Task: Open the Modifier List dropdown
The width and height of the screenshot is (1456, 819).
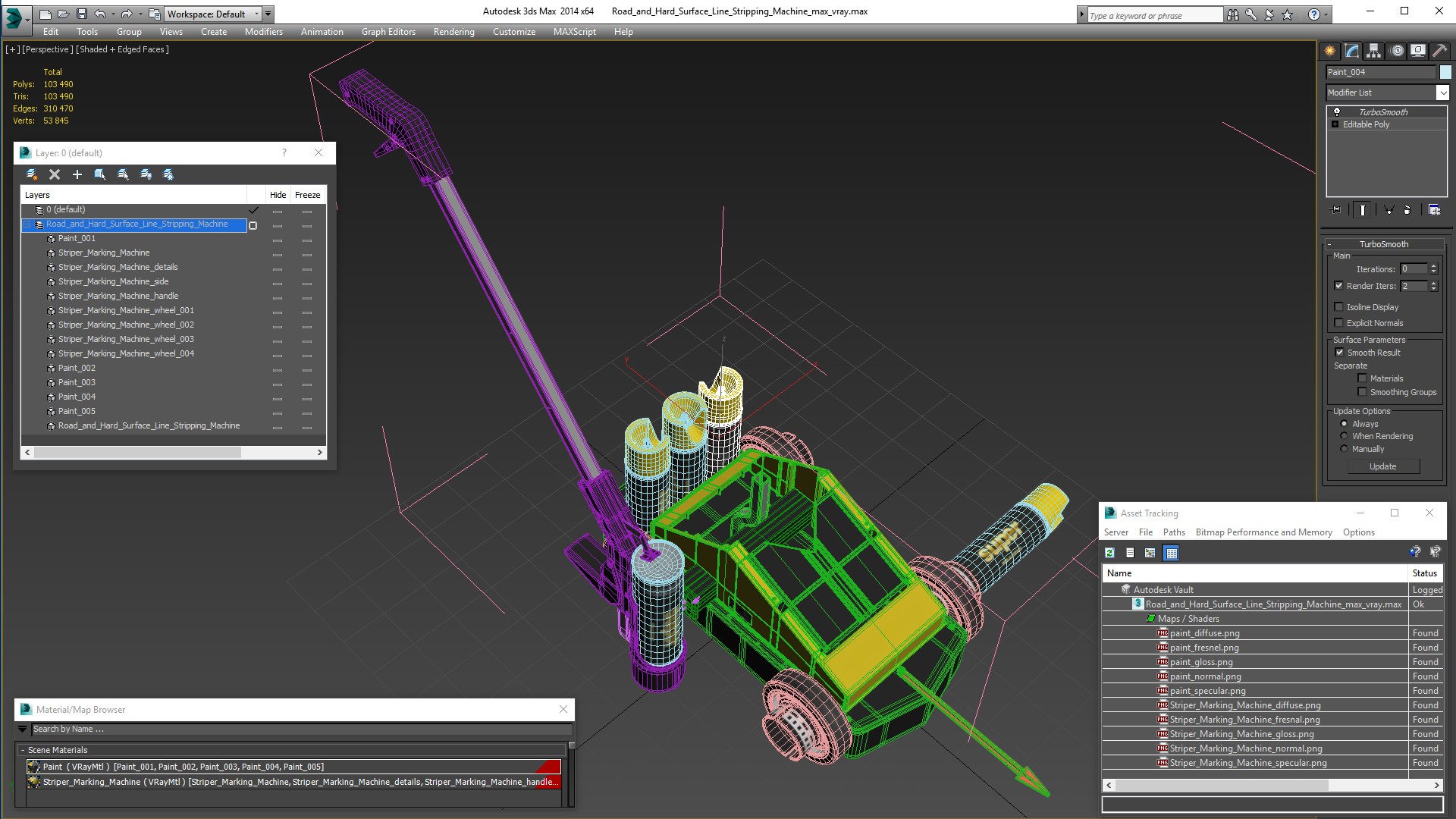Action: [x=1442, y=93]
